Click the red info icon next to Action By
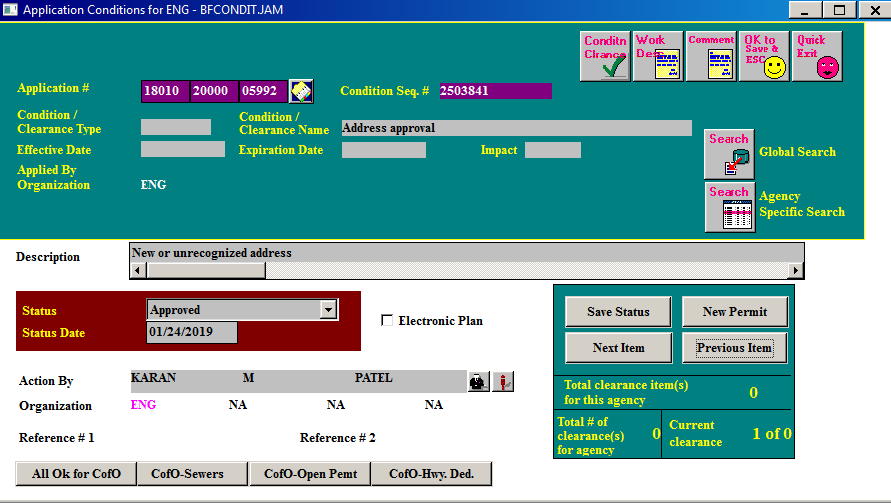Viewport: 891px width, 503px height. point(503,381)
